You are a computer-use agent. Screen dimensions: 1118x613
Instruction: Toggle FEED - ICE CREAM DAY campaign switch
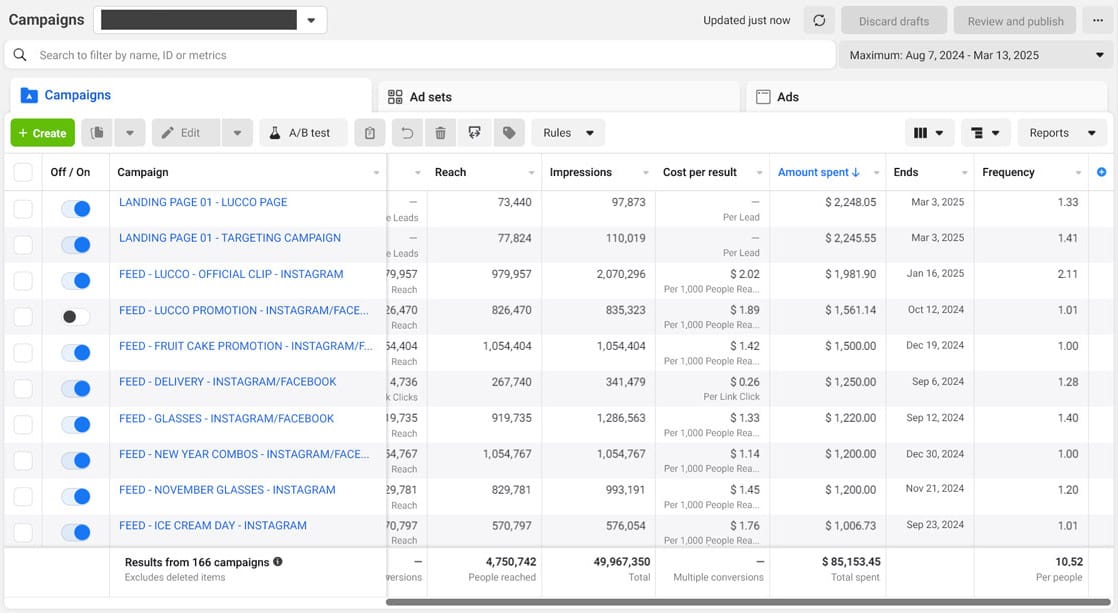[x=76, y=532]
